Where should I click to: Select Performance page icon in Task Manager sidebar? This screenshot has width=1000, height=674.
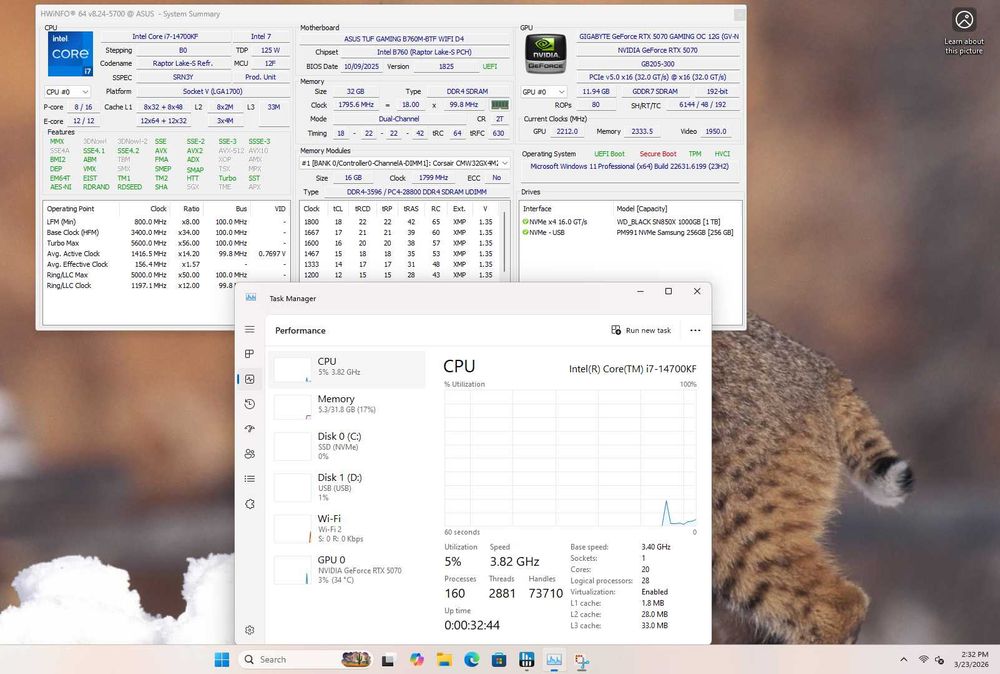(x=249, y=379)
